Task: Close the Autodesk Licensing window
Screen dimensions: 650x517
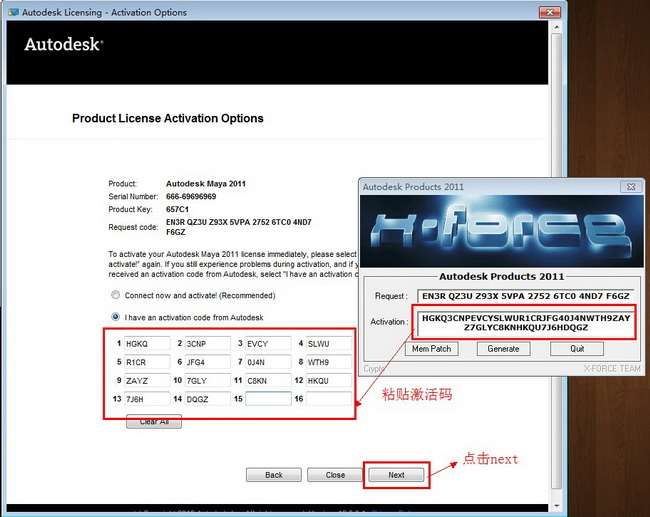Action: [x=550, y=12]
